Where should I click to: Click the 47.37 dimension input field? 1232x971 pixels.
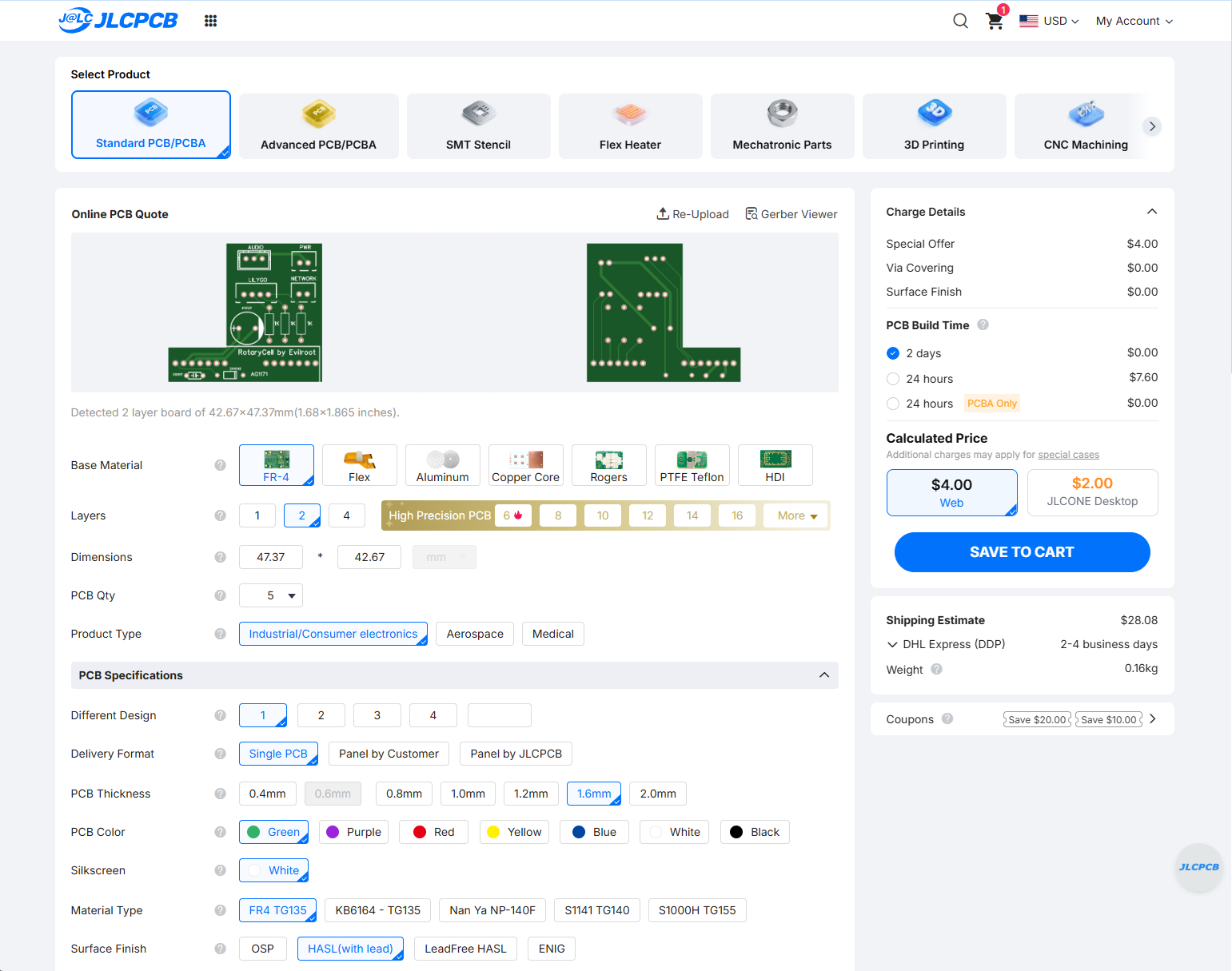click(271, 557)
